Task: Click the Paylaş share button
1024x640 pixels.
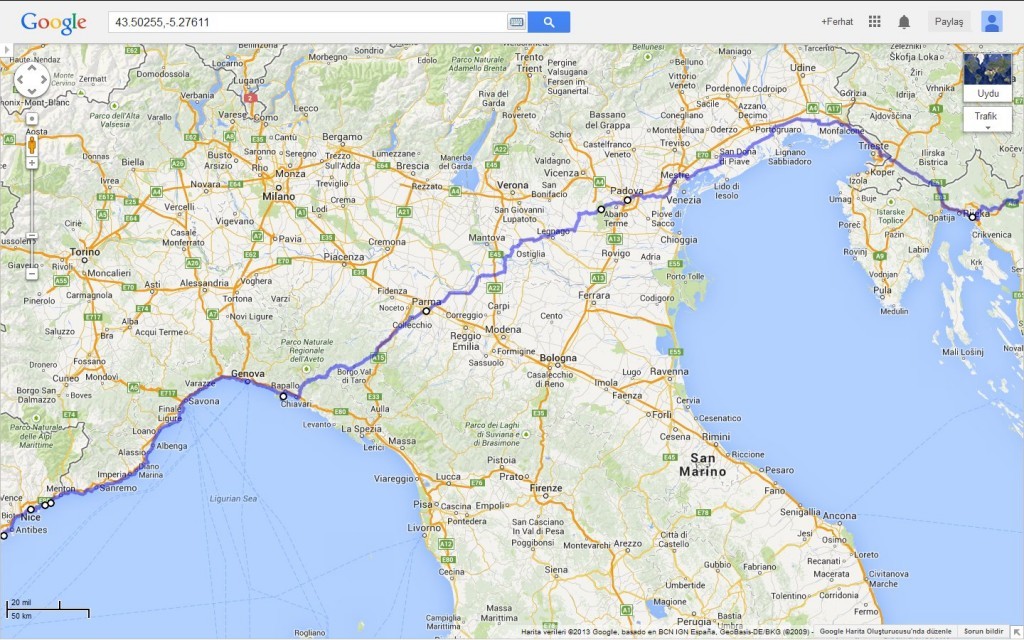Action: [947, 21]
